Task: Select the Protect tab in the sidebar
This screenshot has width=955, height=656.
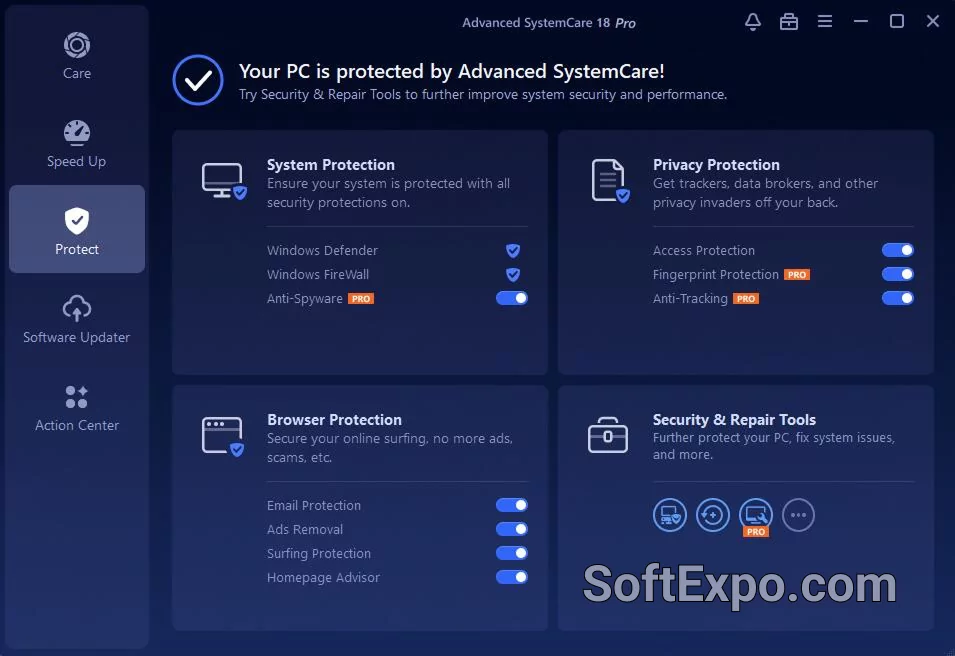Action: [x=76, y=228]
